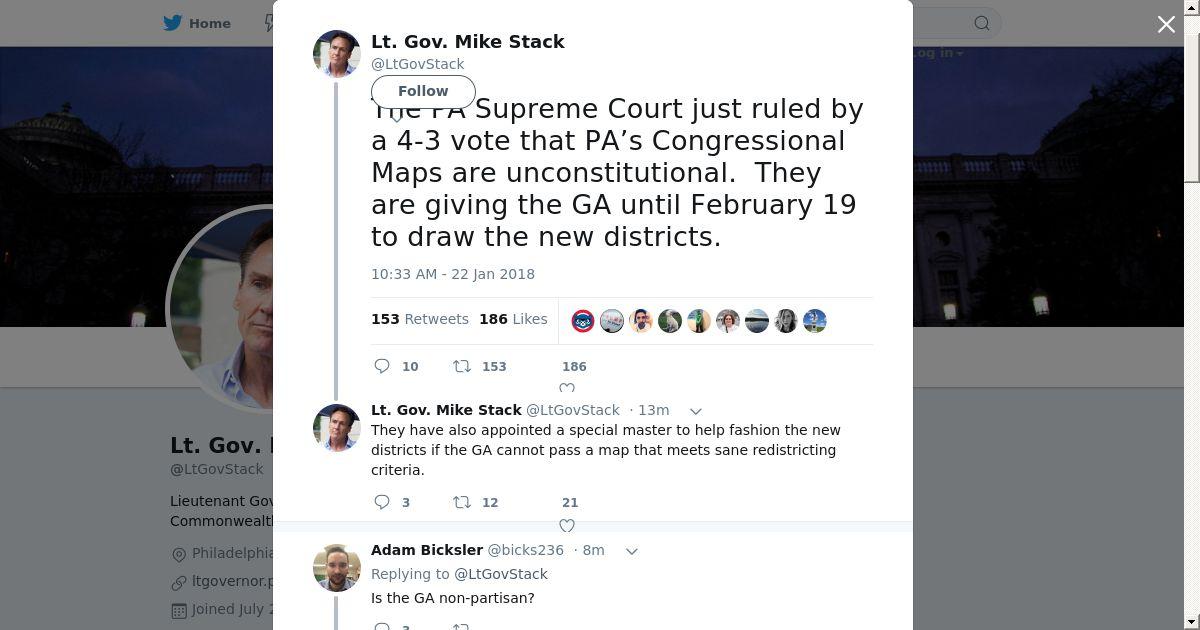Open dropdown chevron on Adam Bicksler's reply
The height and width of the screenshot is (630, 1200).
click(631, 551)
